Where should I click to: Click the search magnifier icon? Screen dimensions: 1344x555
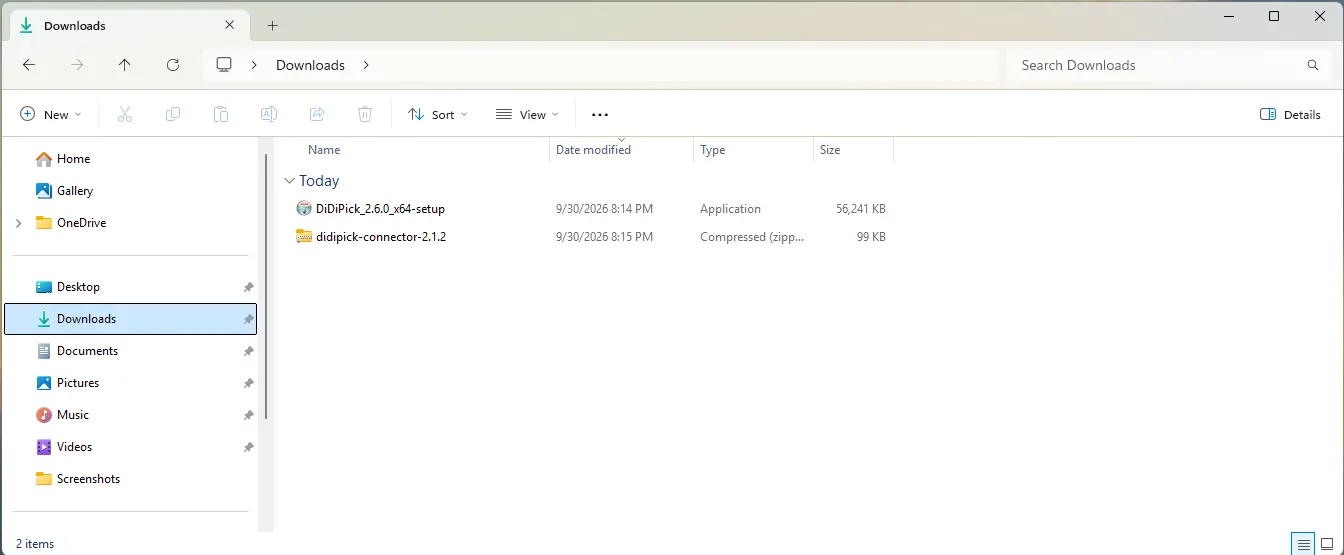coord(1313,65)
